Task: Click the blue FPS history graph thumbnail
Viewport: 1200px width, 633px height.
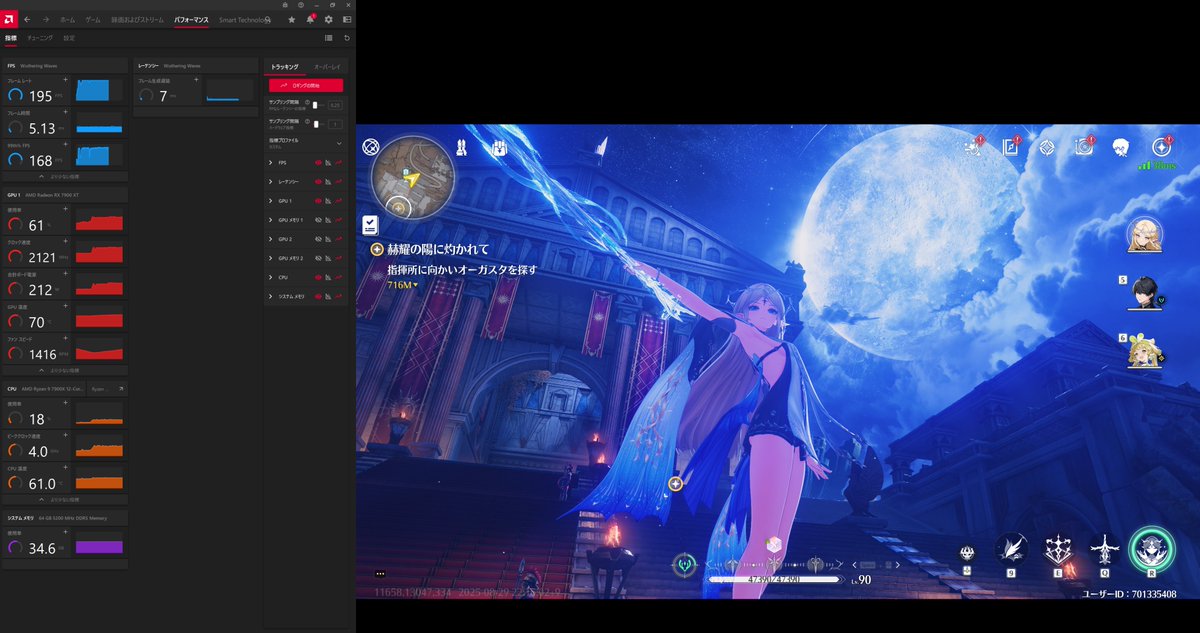Action: [99, 91]
